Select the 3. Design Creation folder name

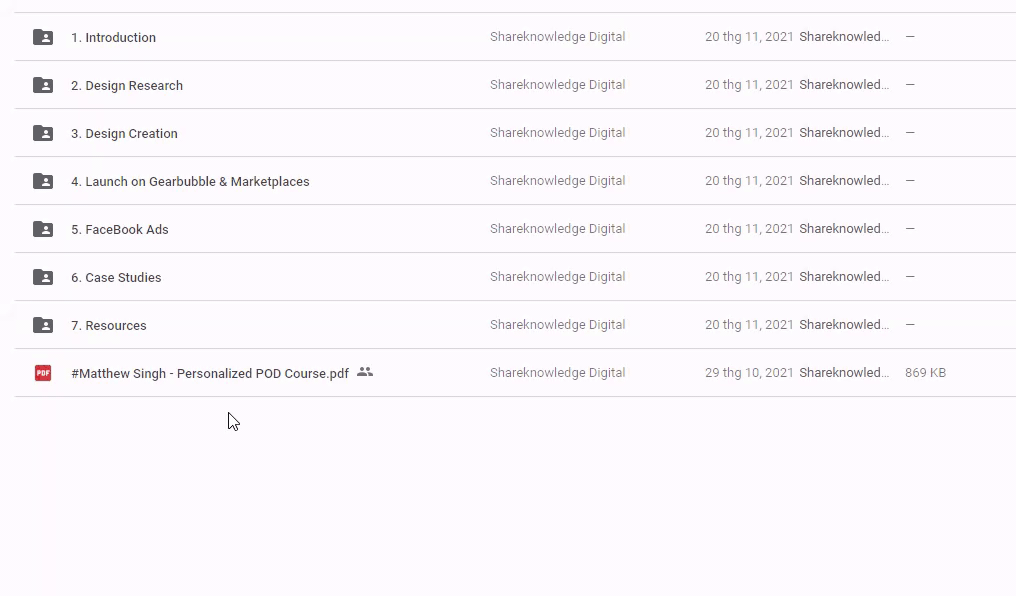124,134
